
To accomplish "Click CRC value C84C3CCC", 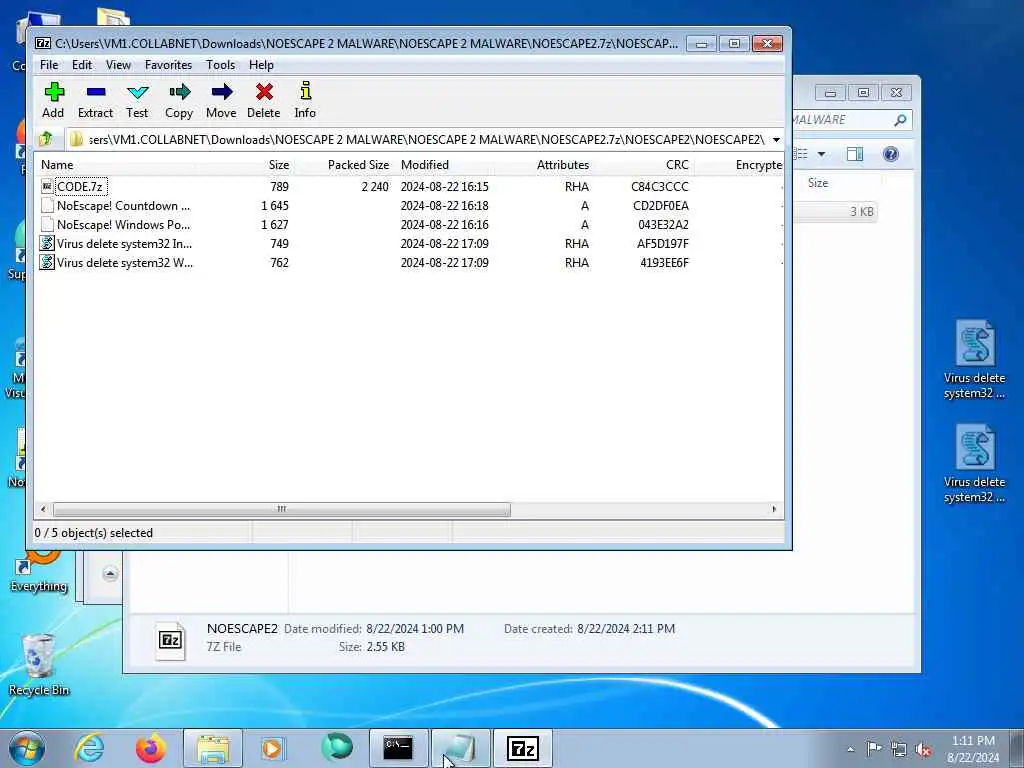I will (x=660, y=187).
